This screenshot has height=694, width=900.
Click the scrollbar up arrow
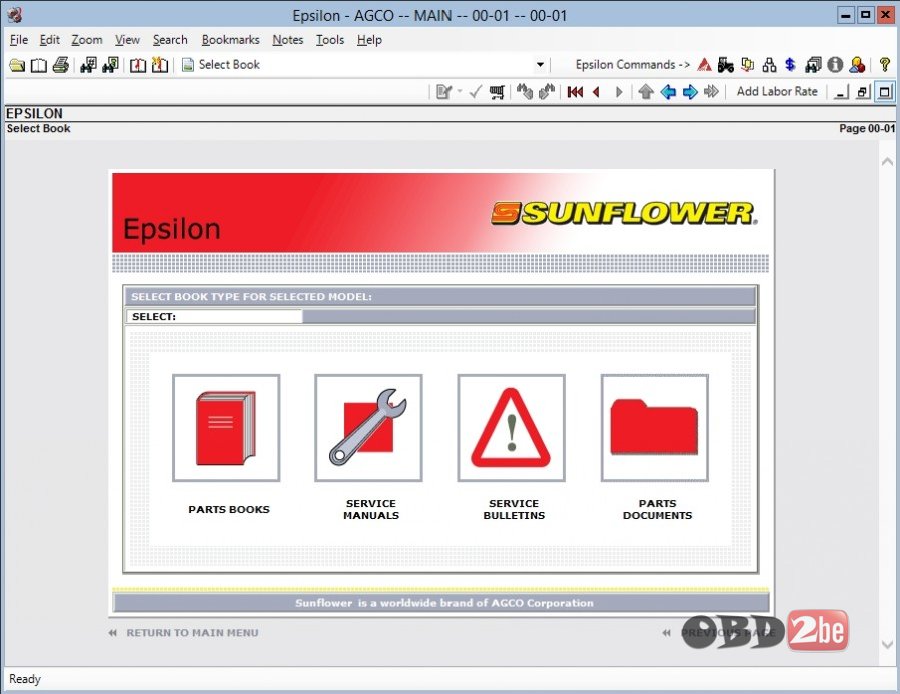[887, 162]
